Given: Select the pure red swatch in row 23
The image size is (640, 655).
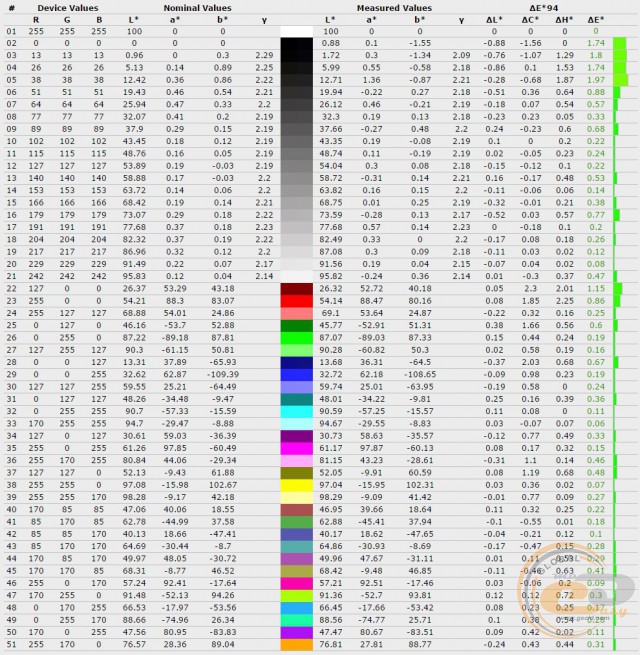Looking at the screenshot, I should tap(297, 301).
